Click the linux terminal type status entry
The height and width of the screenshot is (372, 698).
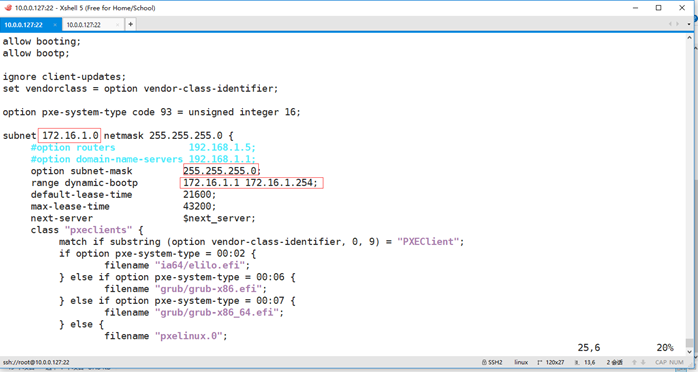(521, 362)
